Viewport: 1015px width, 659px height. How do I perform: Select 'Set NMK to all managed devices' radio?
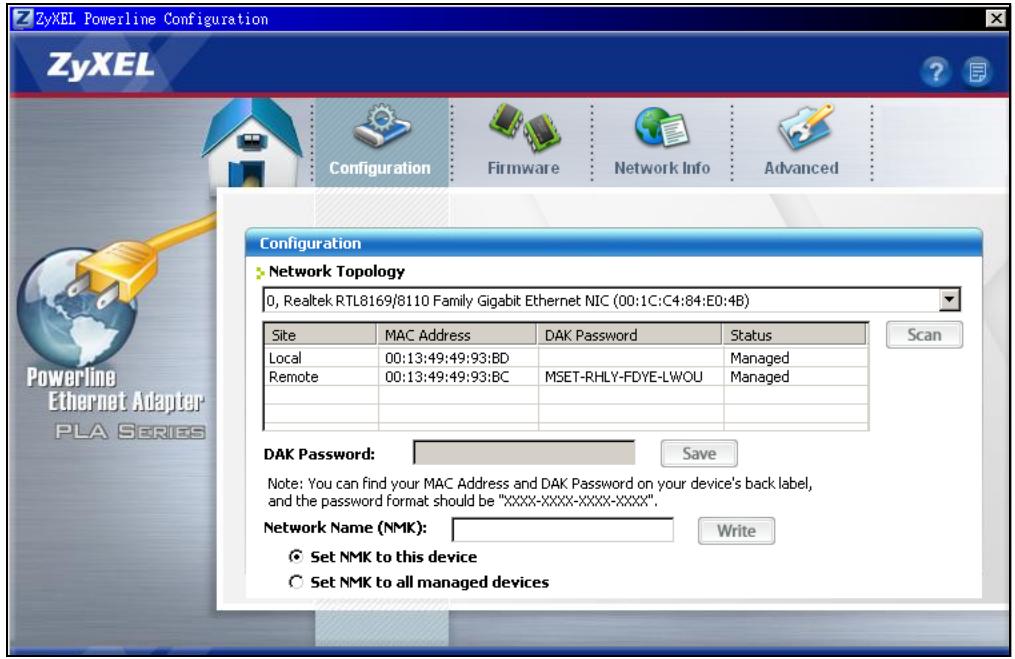click(x=296, y=582)
